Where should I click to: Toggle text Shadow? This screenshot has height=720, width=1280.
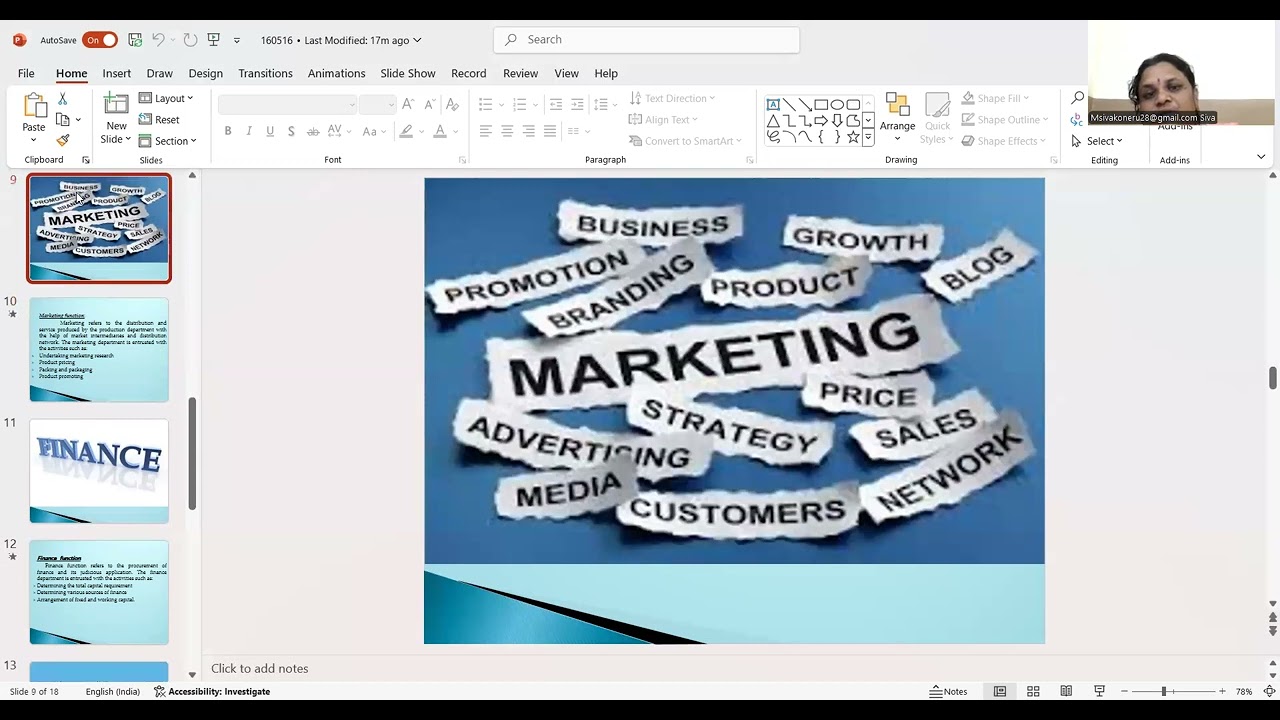click(x=291, y=131)
